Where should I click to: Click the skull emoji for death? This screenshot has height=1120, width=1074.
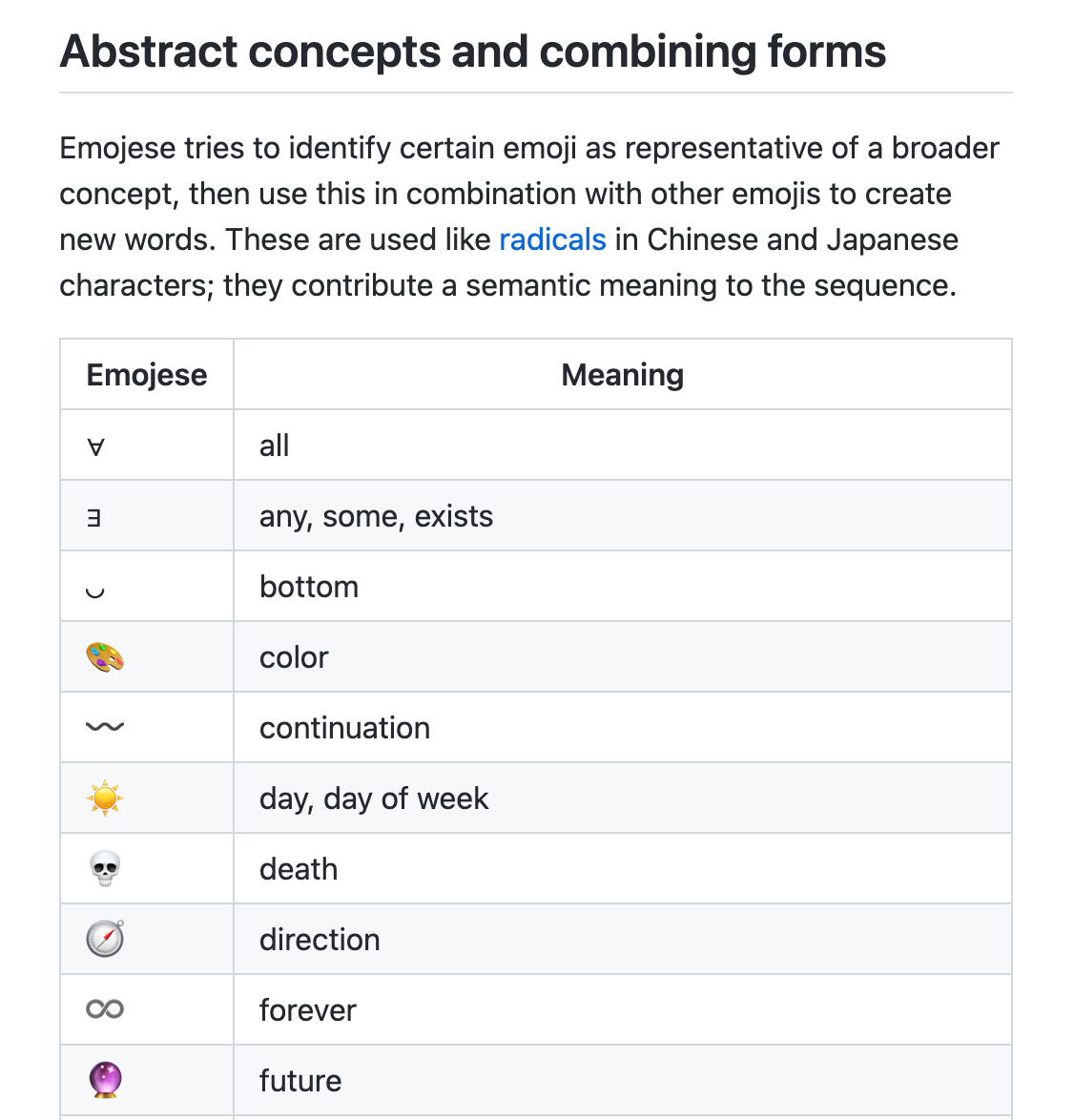[105, 868]
